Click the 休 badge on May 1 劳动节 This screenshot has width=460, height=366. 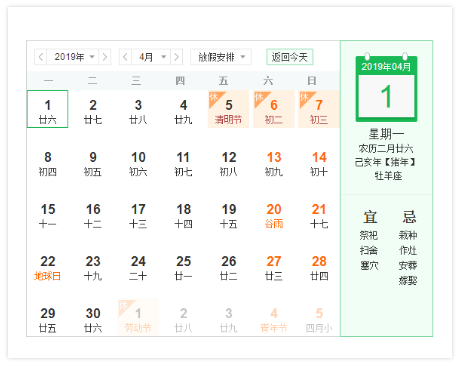(x=123, y=305)
